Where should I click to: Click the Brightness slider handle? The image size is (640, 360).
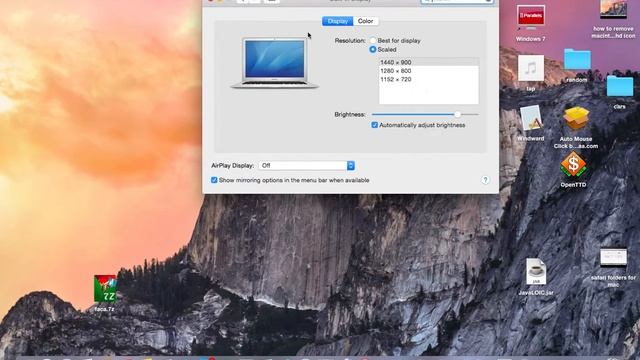click(x=458, y=115)
